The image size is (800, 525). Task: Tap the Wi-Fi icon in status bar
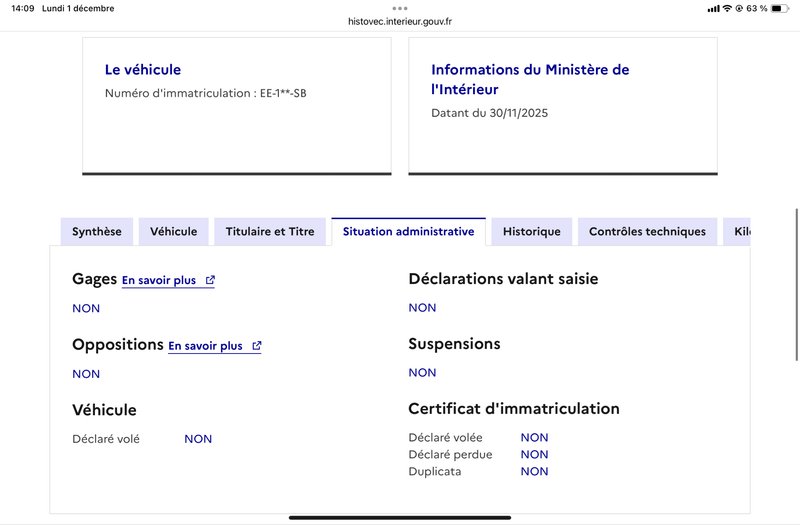point(727,8)
